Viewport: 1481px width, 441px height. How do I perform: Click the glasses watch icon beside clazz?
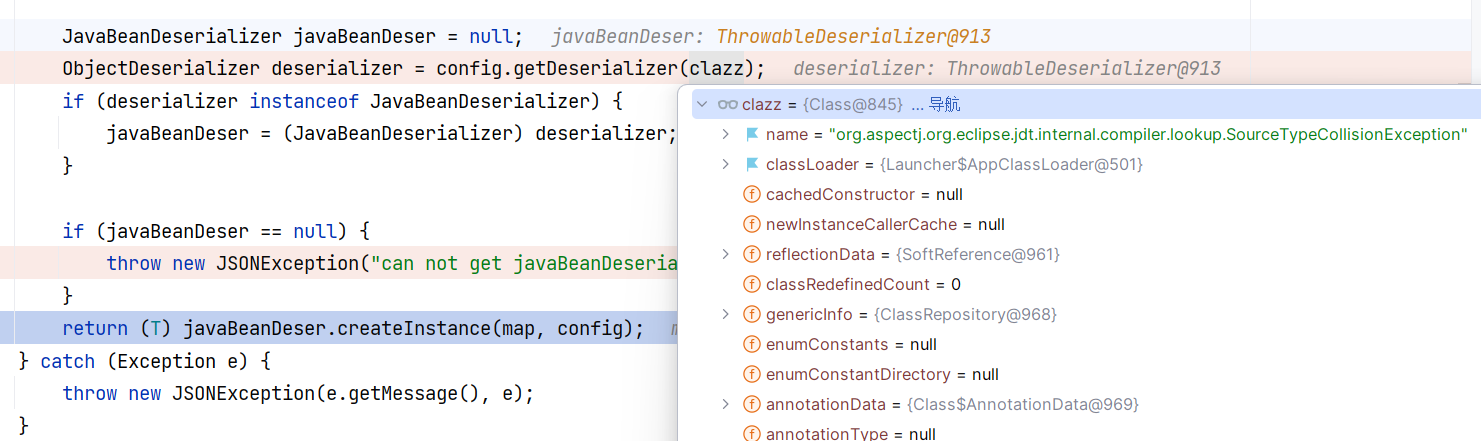[727, 105]
